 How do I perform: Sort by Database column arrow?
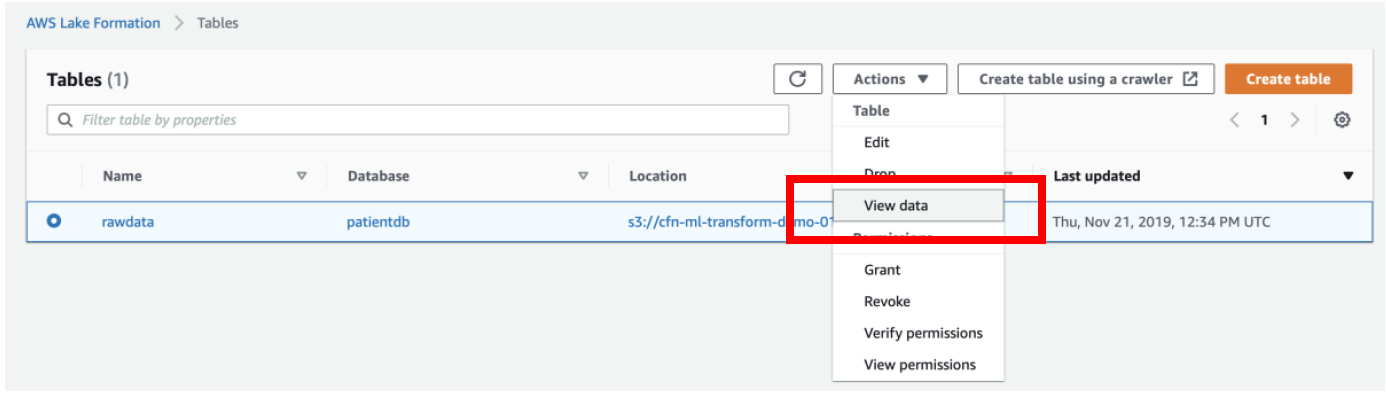point(583,176)
